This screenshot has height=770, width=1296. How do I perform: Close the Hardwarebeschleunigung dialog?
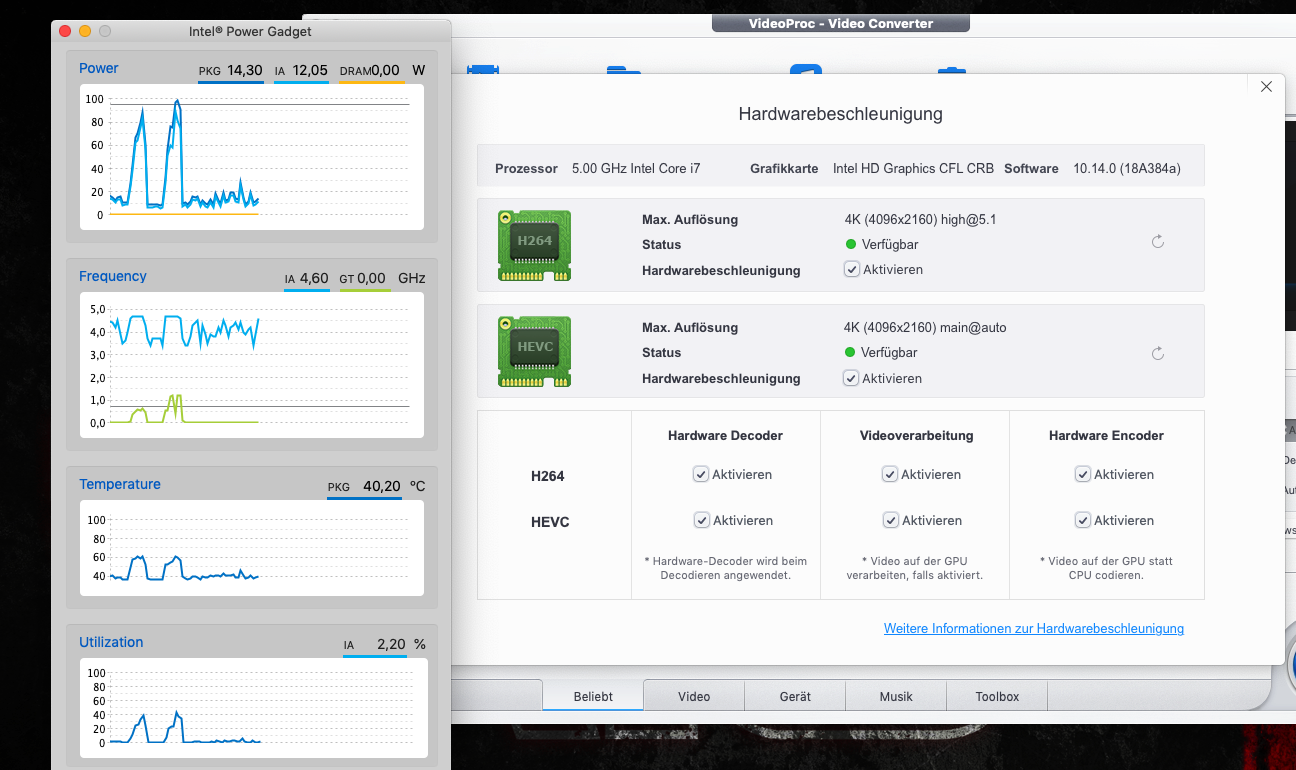[1266, 87]
